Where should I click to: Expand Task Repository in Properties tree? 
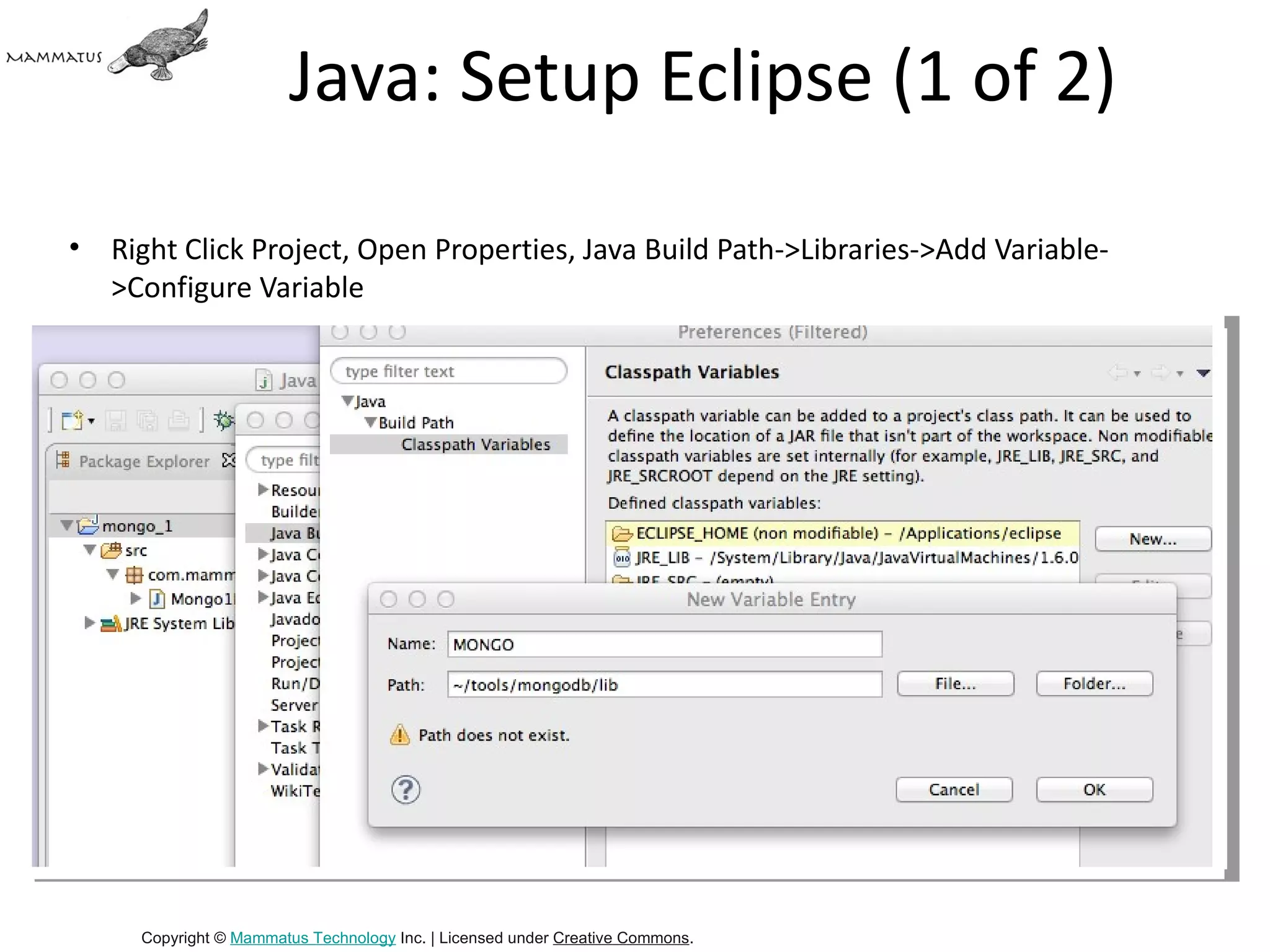263,726
